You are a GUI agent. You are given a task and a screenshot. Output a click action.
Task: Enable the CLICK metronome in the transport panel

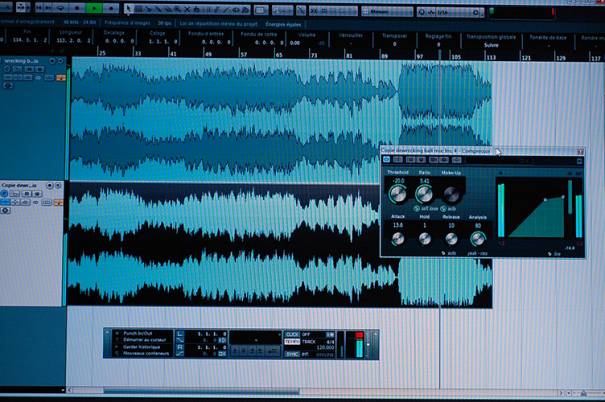pos(292,334)
